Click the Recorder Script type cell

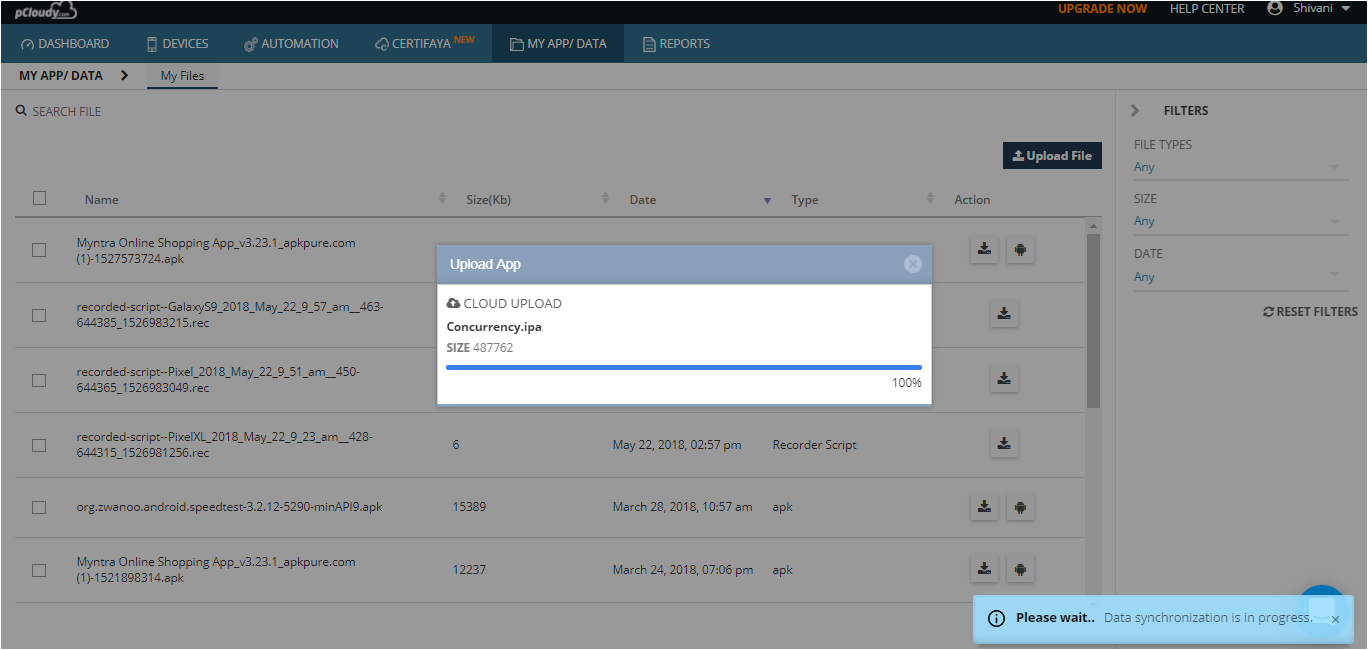click(815, 445)
